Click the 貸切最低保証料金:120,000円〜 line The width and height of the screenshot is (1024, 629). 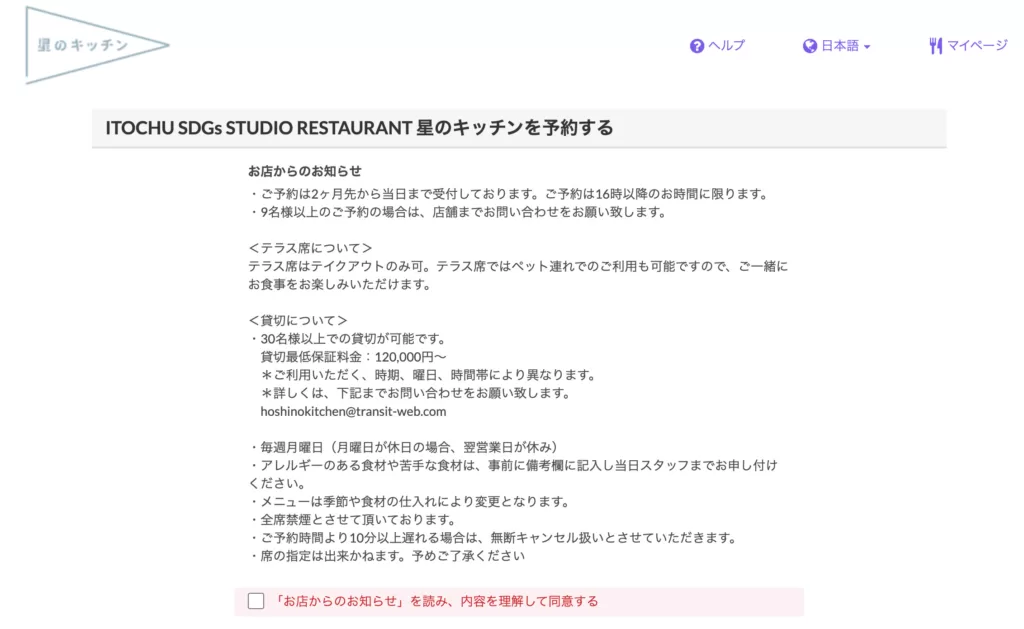point(353,357)
